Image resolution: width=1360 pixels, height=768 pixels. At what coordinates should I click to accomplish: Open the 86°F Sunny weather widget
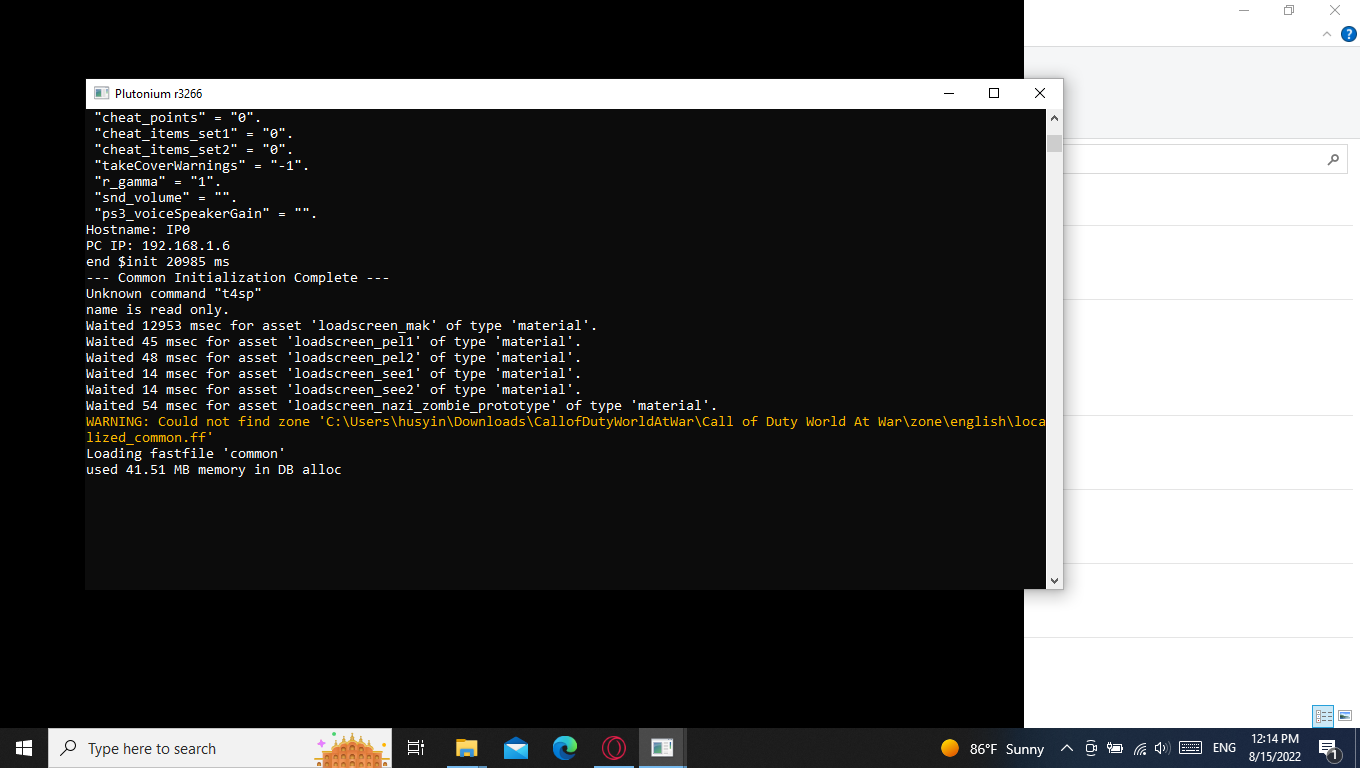[992, 748]
